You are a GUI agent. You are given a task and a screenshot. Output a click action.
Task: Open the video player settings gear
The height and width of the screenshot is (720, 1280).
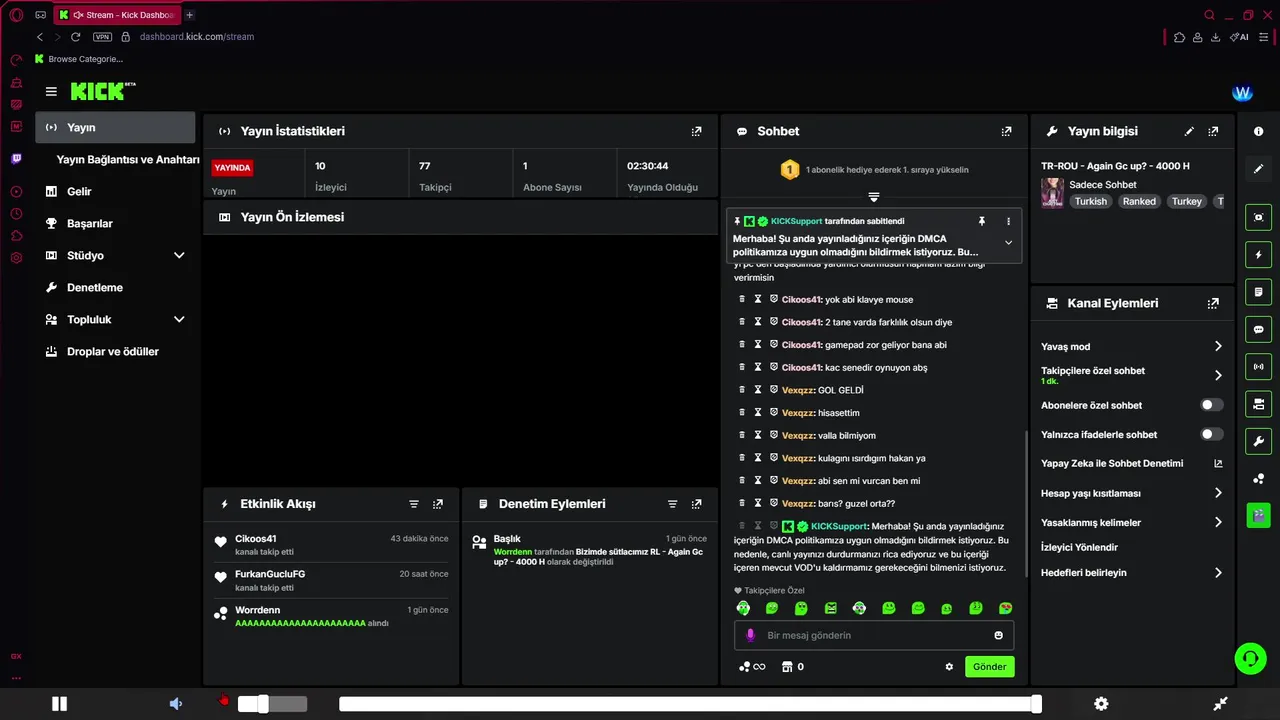pyautogui.click(x=1101, y=704)
